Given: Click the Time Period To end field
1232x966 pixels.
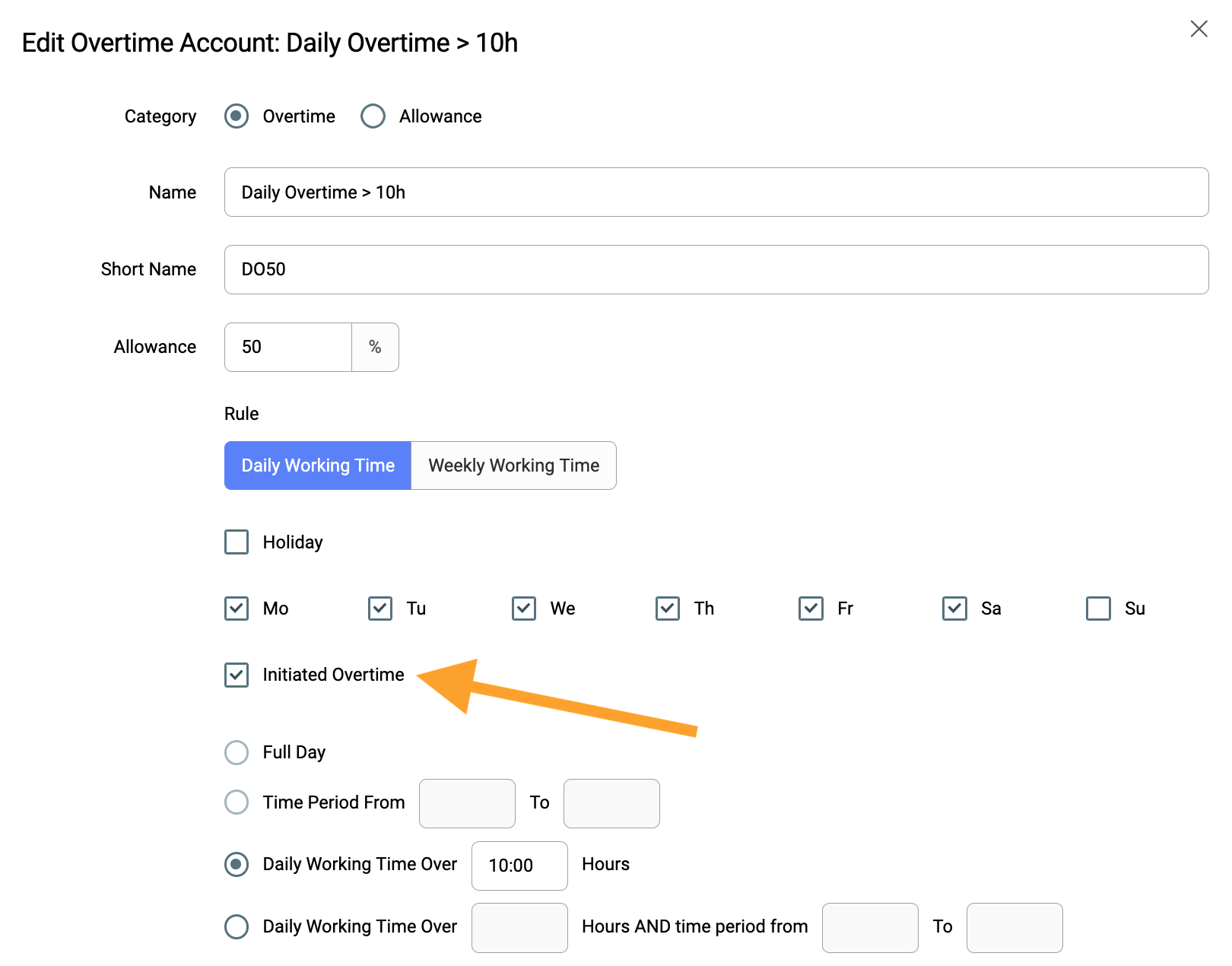Looking at the screenshot, I should click(x=611, y=803).
